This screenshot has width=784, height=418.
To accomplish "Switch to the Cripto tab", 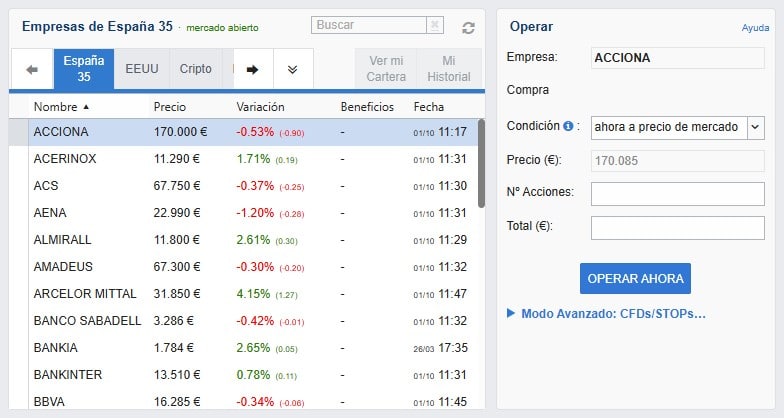I will click(x=195, y=69).
